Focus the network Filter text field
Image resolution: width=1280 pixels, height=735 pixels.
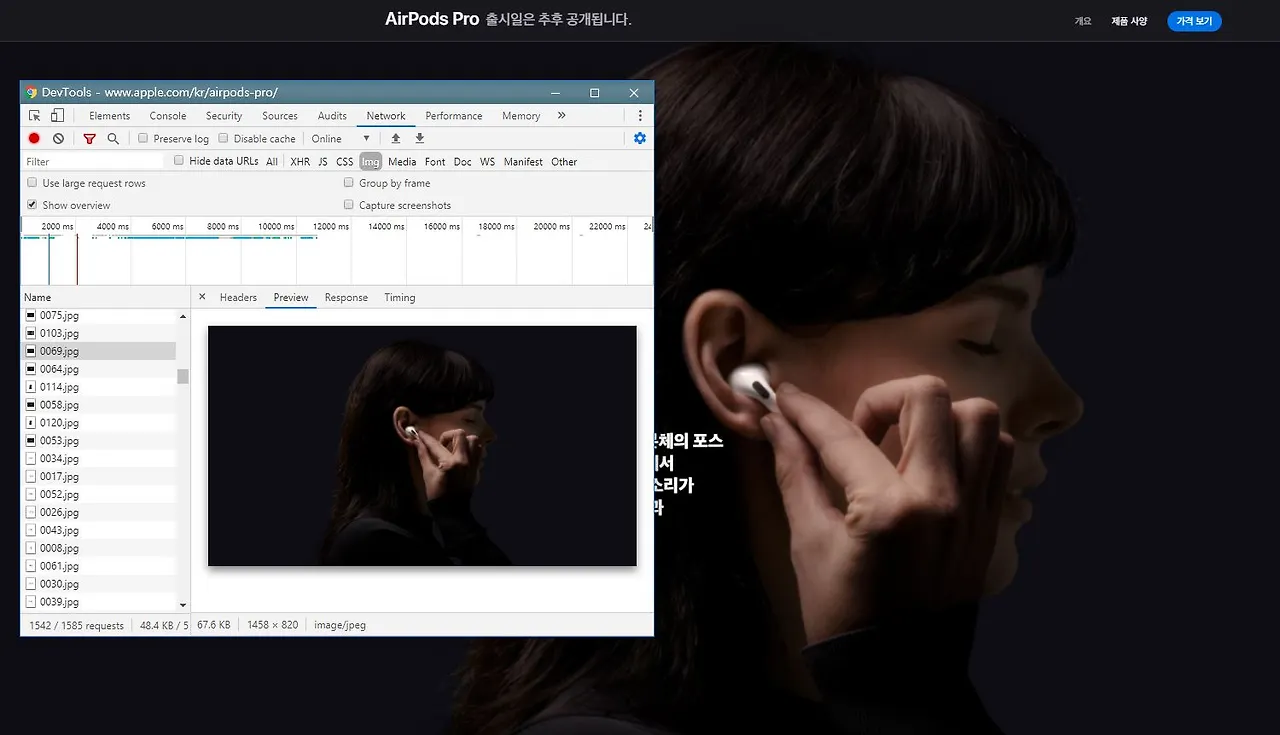(x=93, y=161)
